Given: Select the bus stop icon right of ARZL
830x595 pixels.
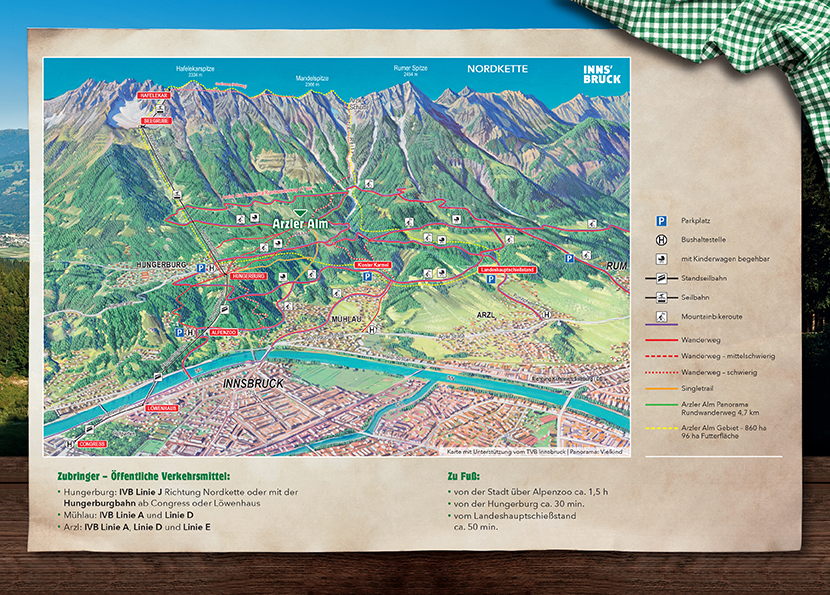Looking at the screenshot, I should [x=547, y=314].
